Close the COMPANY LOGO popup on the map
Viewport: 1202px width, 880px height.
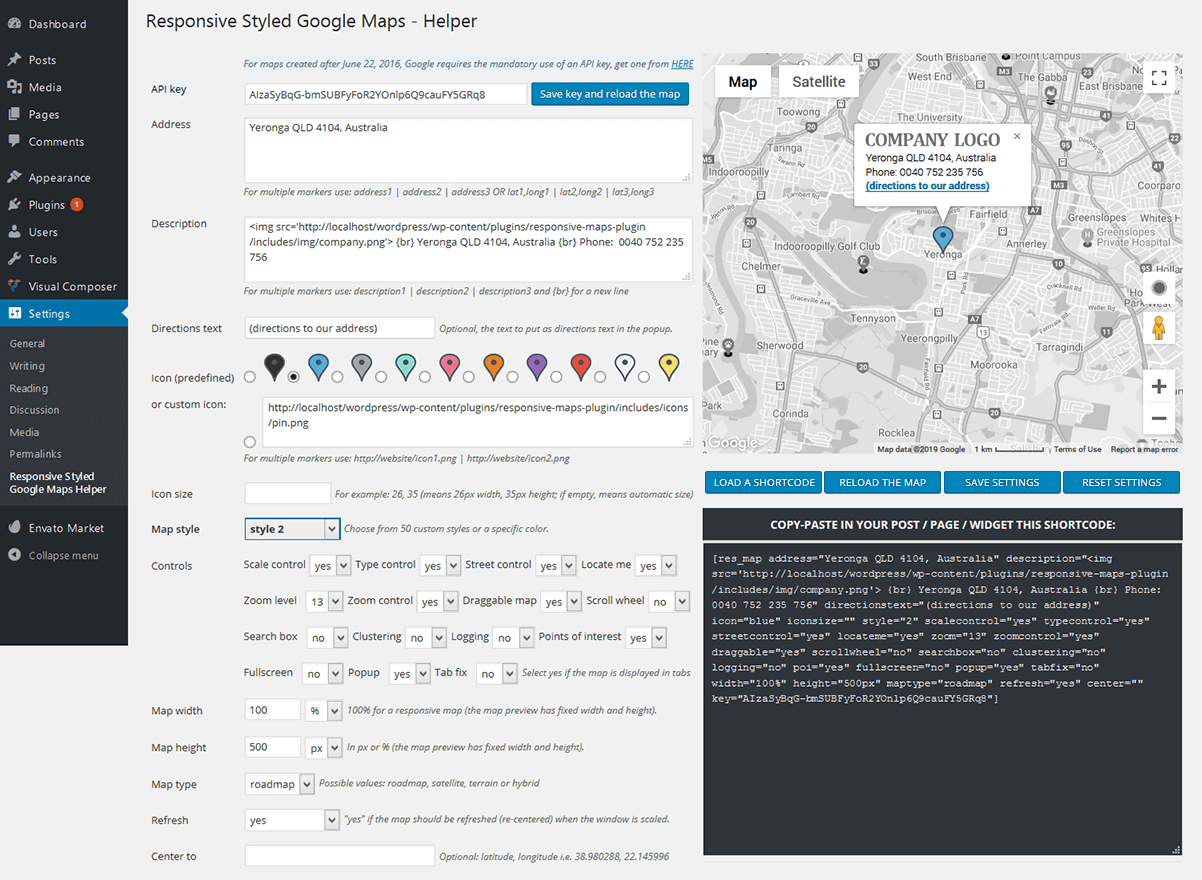point(1016,135)
